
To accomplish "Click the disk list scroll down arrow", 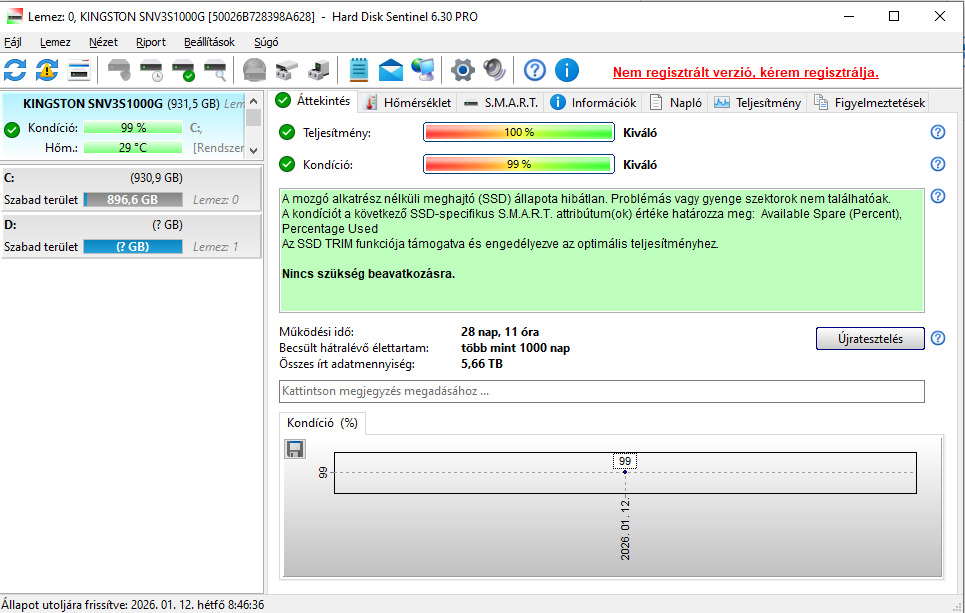I will click(254, 150).
